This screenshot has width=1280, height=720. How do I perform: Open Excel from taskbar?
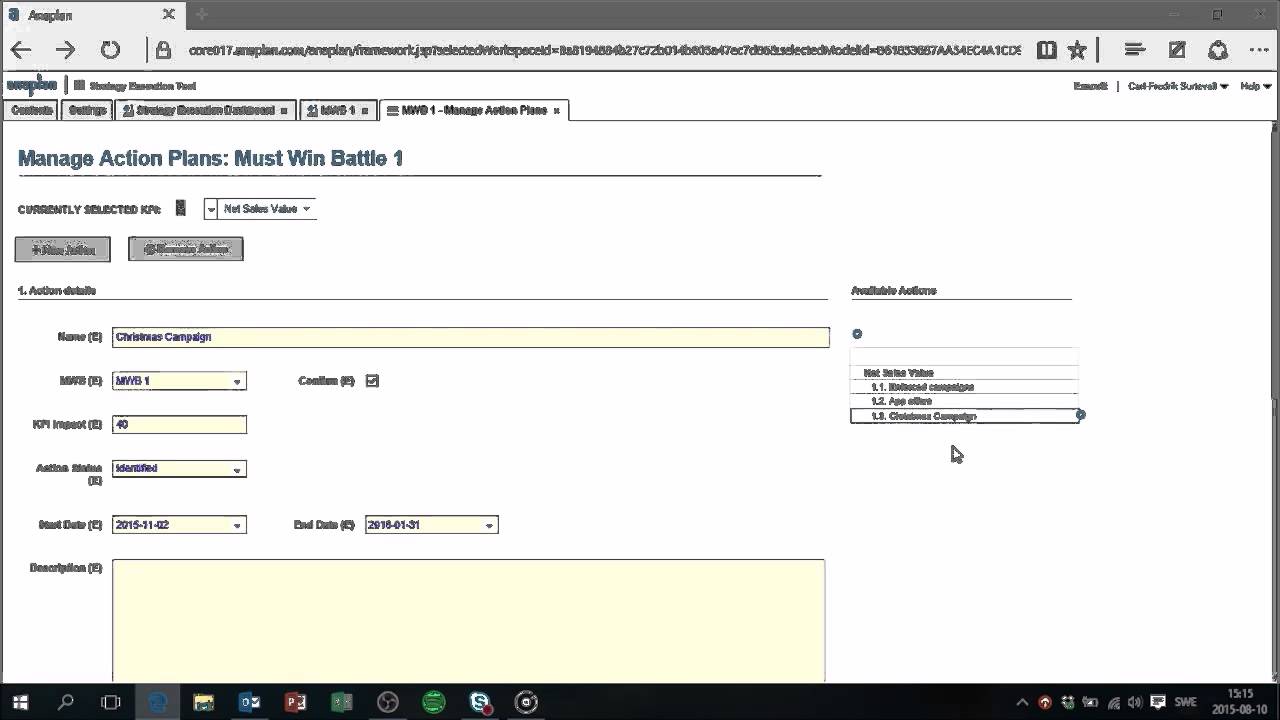342,702
